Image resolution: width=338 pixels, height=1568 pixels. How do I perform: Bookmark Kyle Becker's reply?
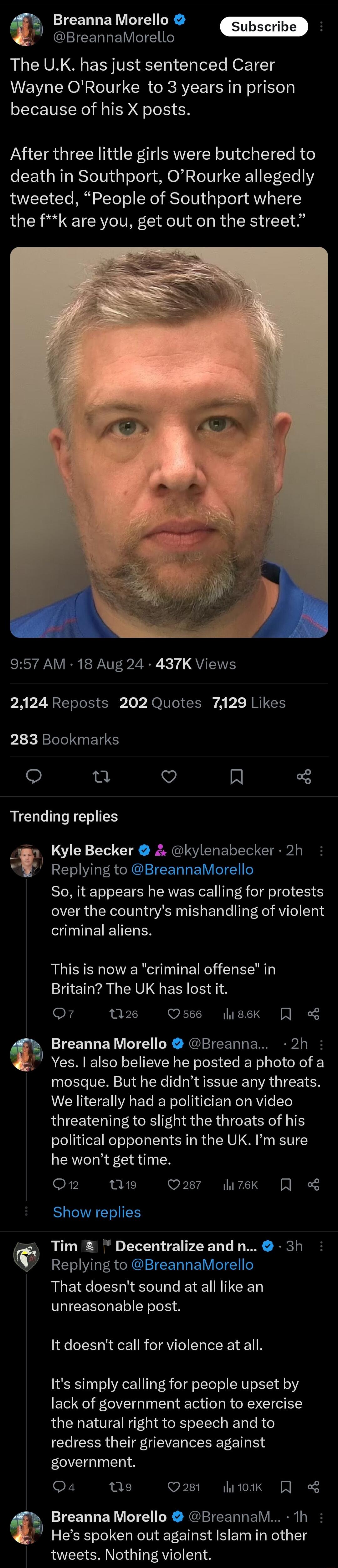click(x=285, y=1013)
